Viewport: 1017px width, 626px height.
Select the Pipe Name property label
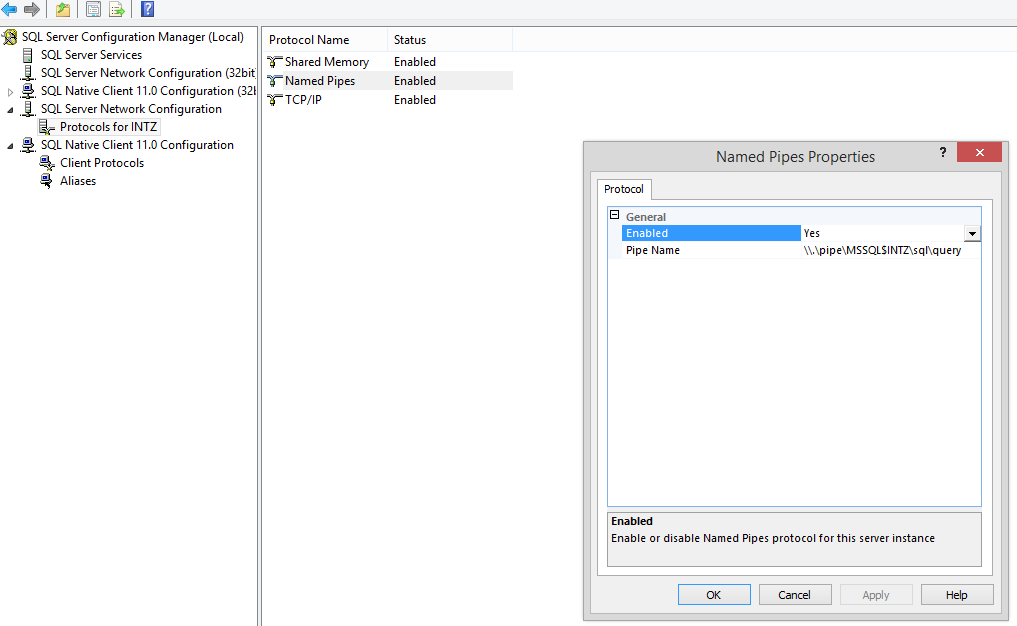coord(652,250)
